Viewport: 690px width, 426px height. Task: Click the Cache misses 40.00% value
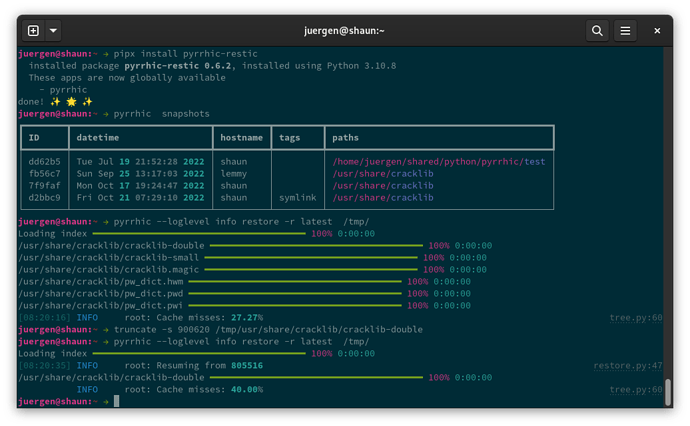pyautogui.click(x=247, y=389)
